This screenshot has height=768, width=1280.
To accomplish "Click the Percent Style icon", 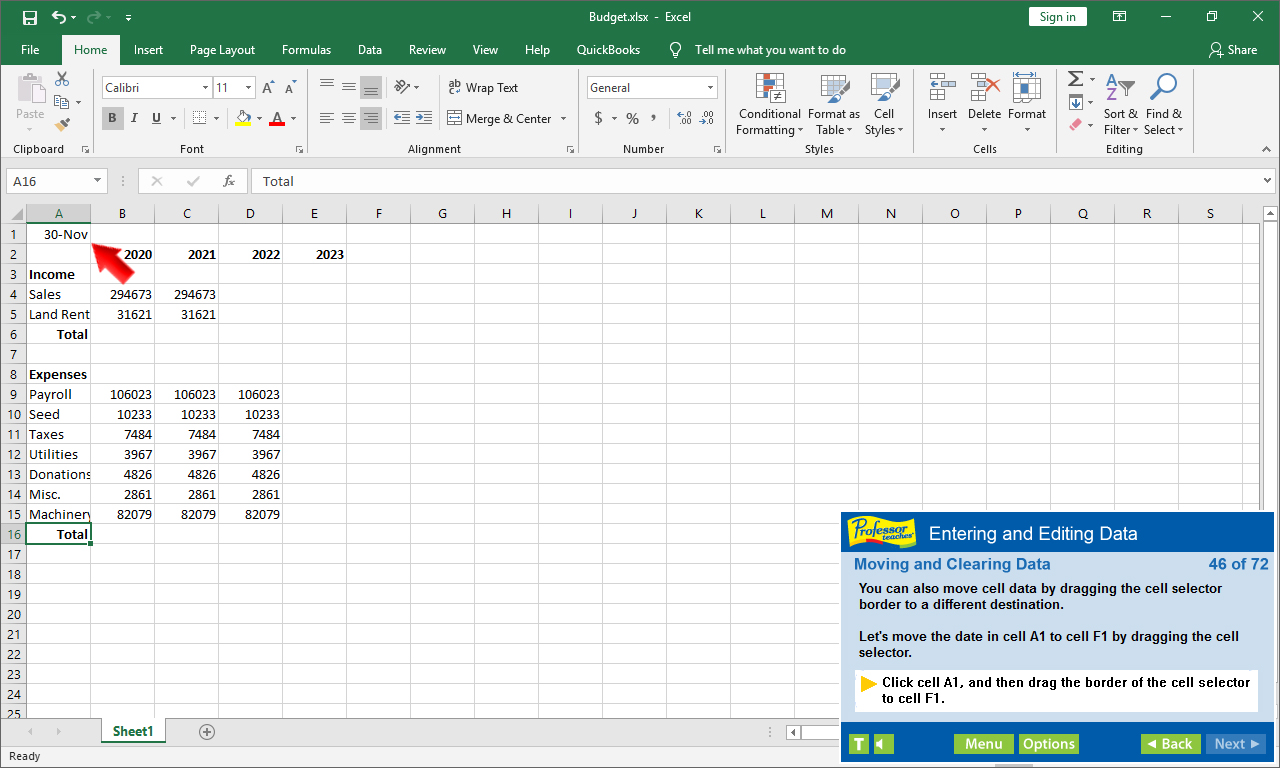I will pos(632,118).
